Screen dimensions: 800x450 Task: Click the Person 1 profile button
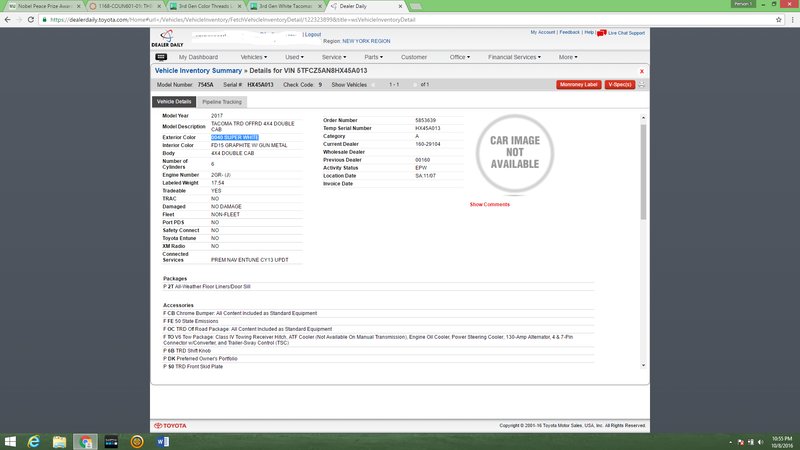[742, 4]
